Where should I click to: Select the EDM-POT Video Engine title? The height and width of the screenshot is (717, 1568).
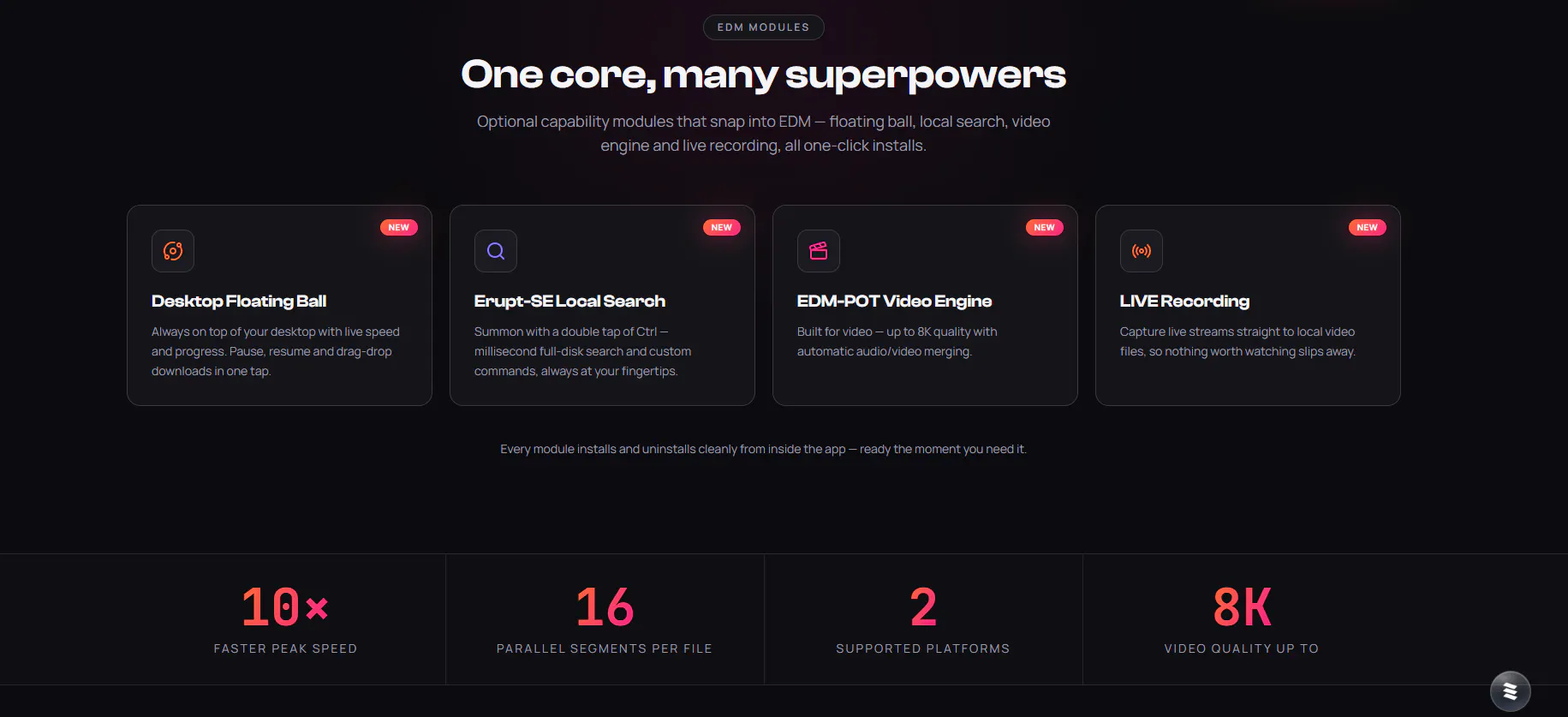[x=894, y=302]
